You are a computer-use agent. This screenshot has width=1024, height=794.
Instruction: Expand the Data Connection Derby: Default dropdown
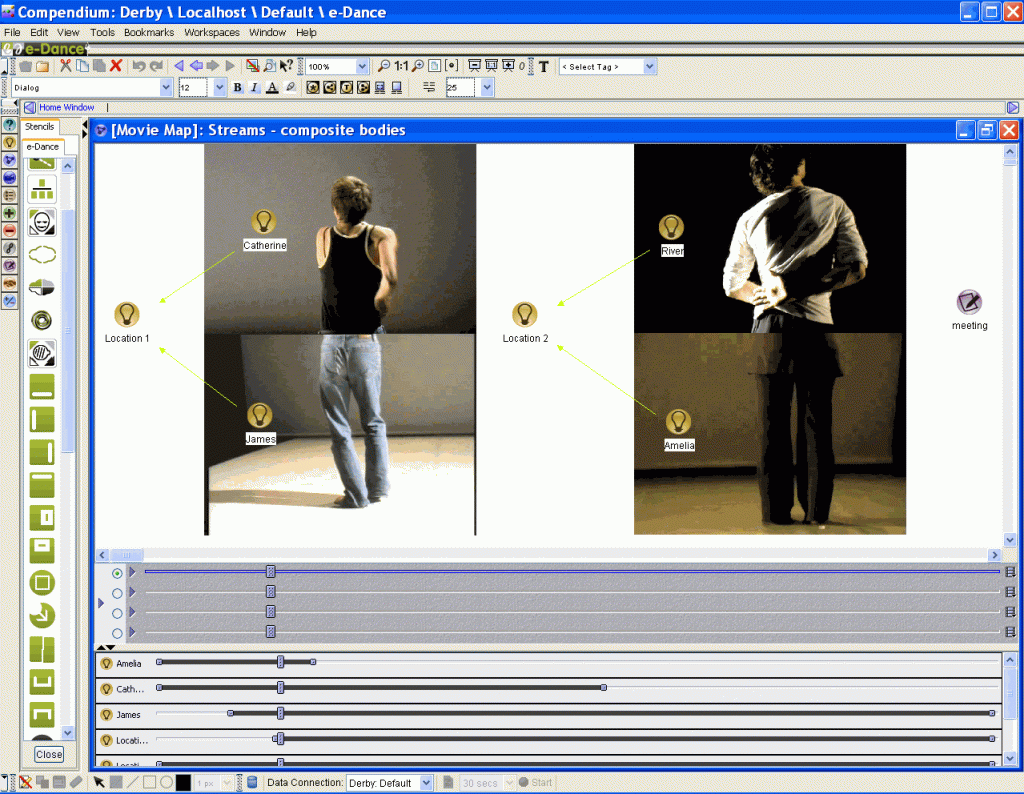coord(389,783)
